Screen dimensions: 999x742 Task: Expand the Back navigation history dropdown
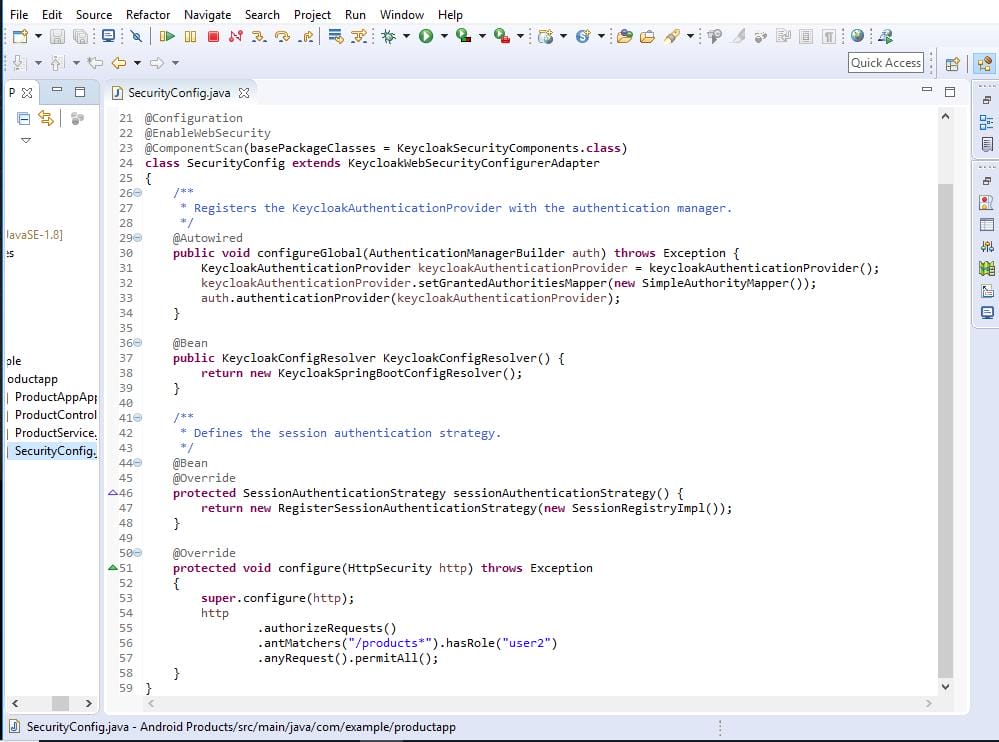pyautogui.click(x=137, y=62)
